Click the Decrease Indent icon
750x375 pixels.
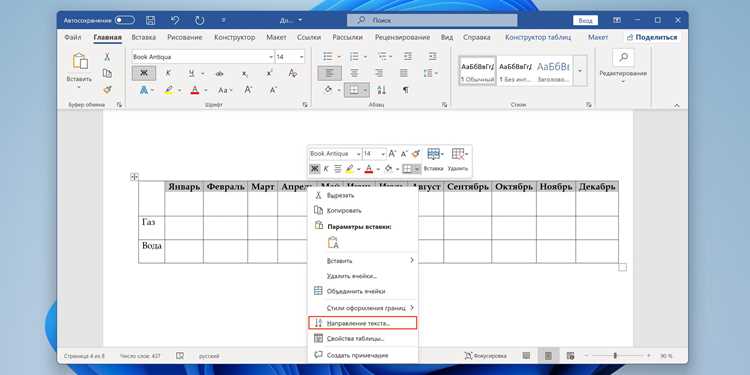[408, 57]
